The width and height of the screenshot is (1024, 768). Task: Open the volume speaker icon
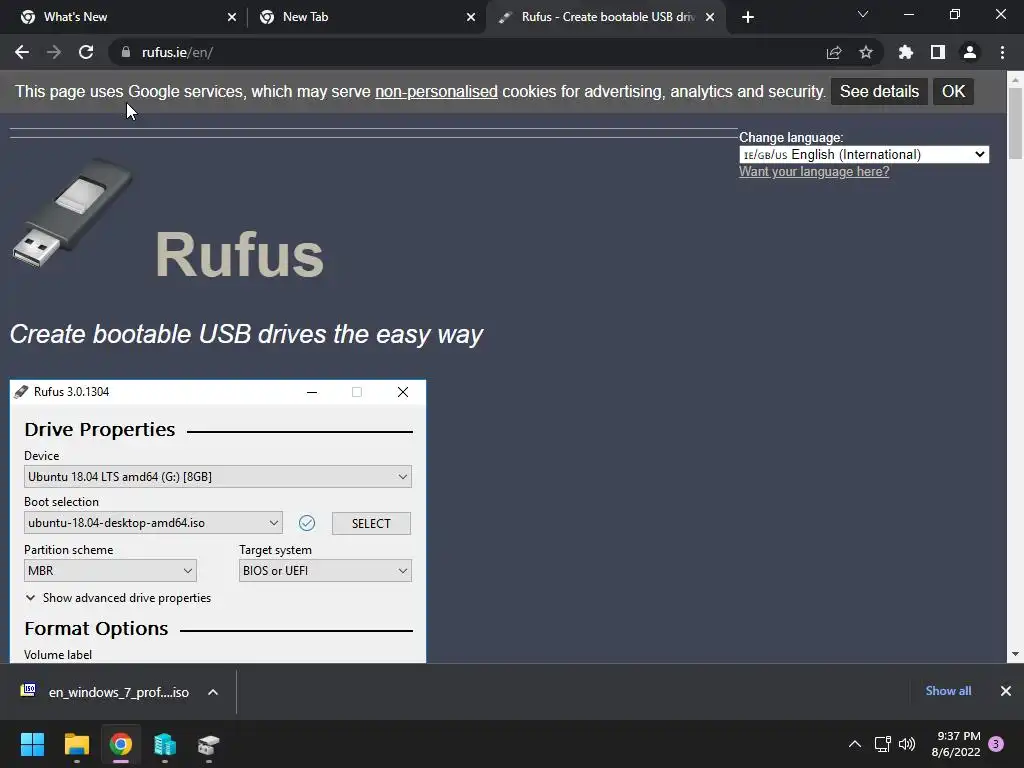(907, 744)
